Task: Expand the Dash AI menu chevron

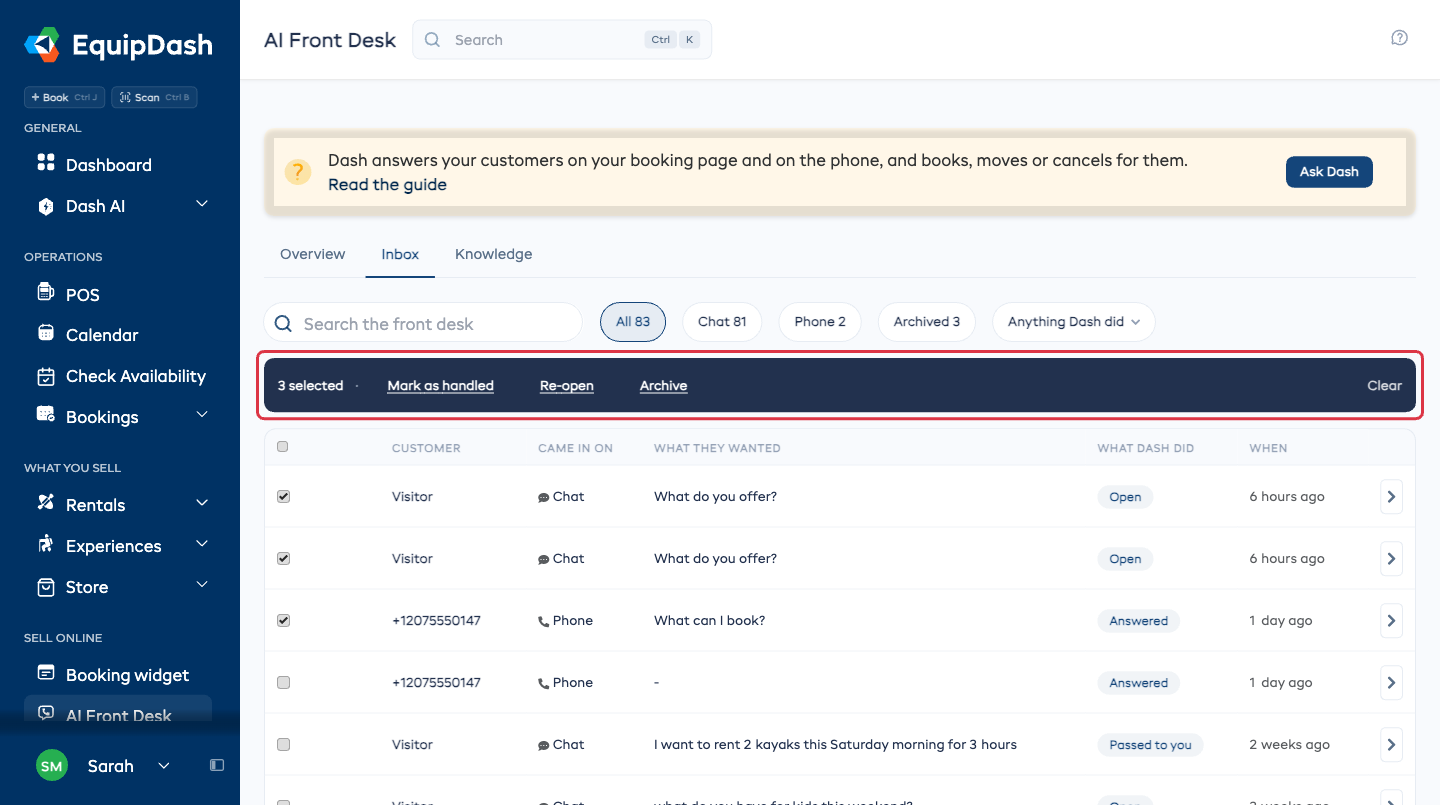Action: coord(201,204)
